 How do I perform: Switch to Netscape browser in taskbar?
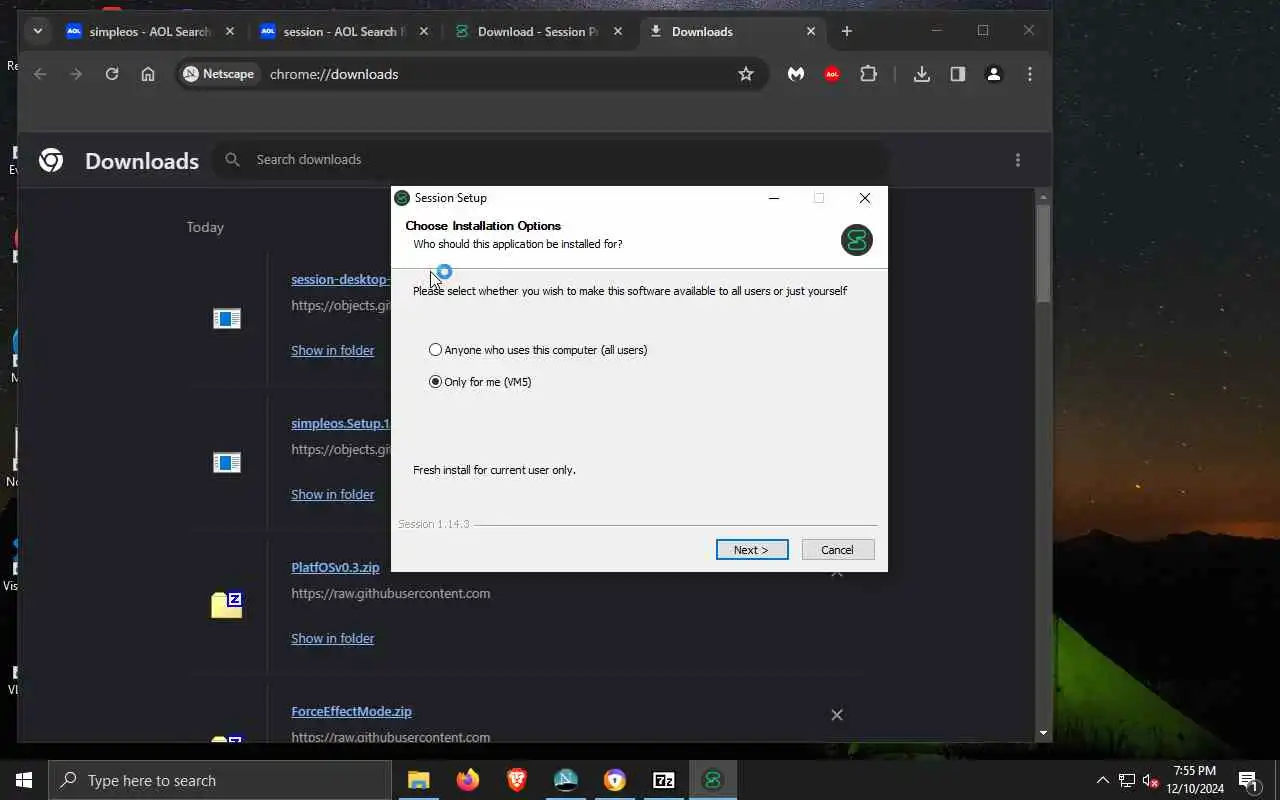click(566, 780)
